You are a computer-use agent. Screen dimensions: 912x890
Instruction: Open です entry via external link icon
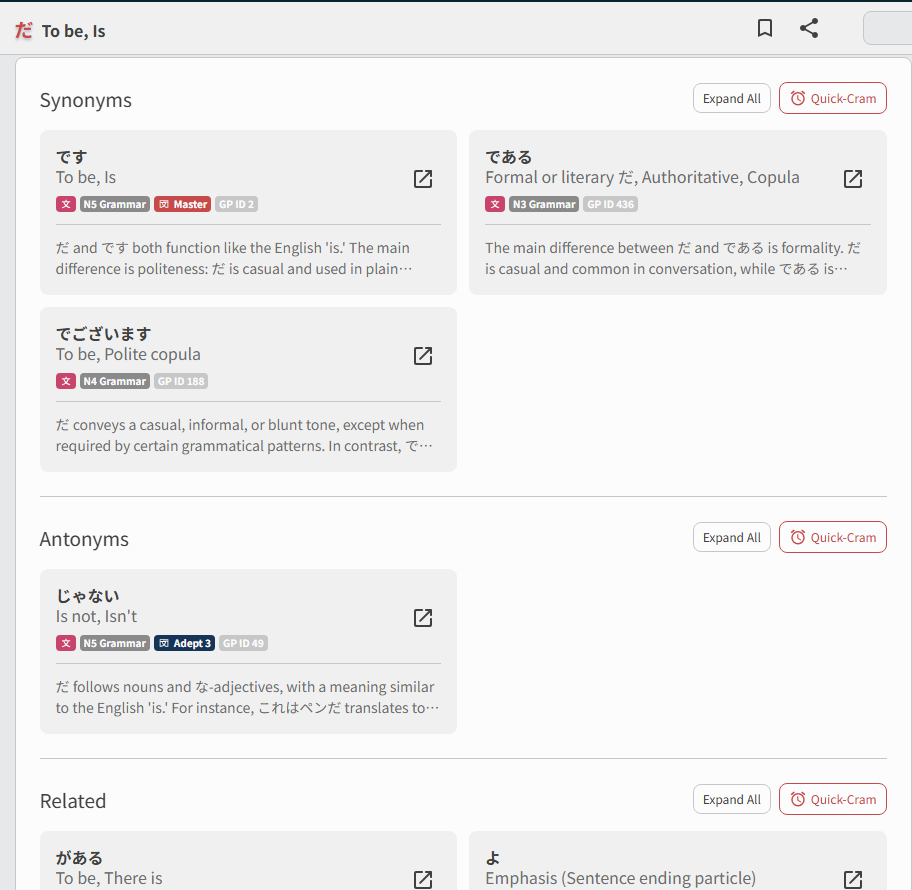click(423, 179)
